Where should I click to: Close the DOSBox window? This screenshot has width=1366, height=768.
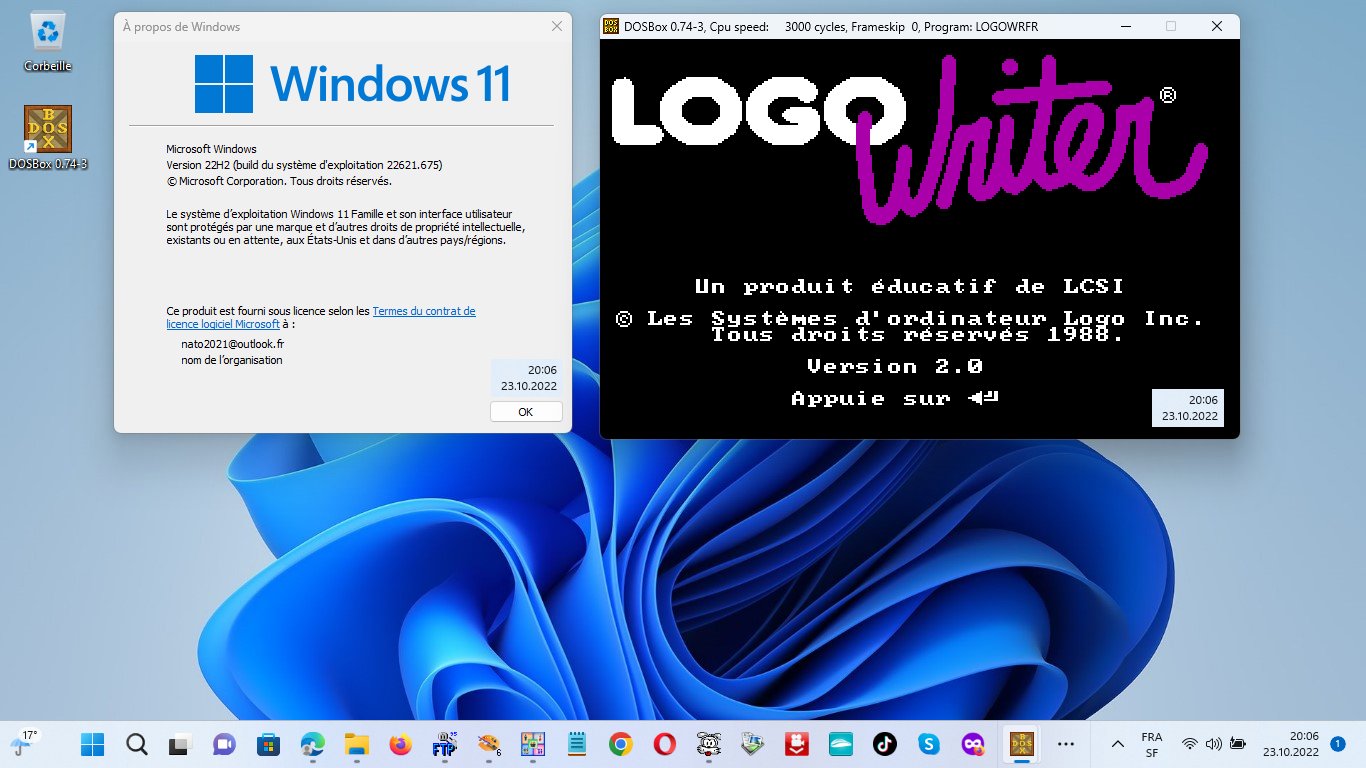pos(1217,27)
